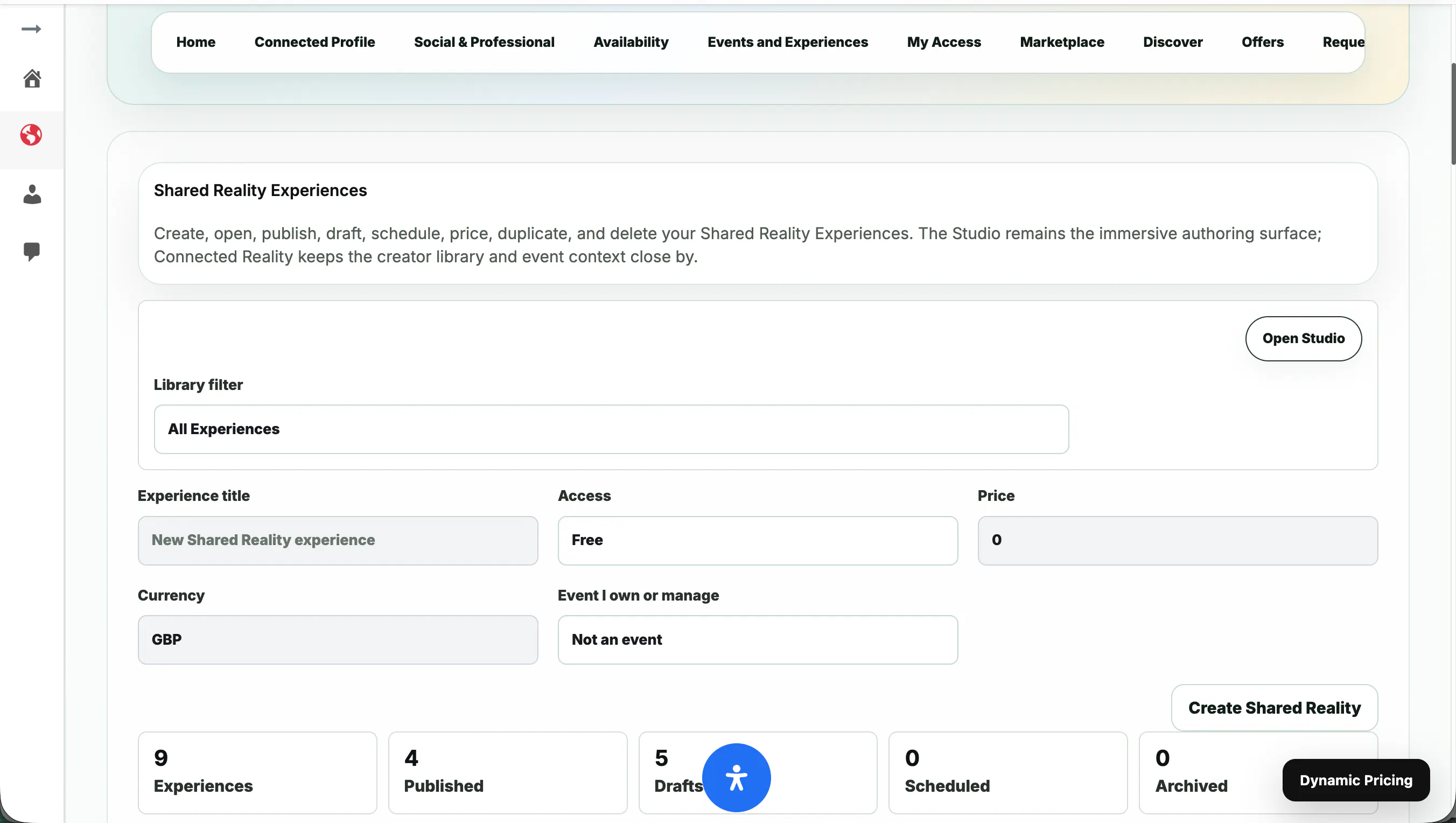
Task: Click the Currency field showing GBP
Action: (338, 640)
